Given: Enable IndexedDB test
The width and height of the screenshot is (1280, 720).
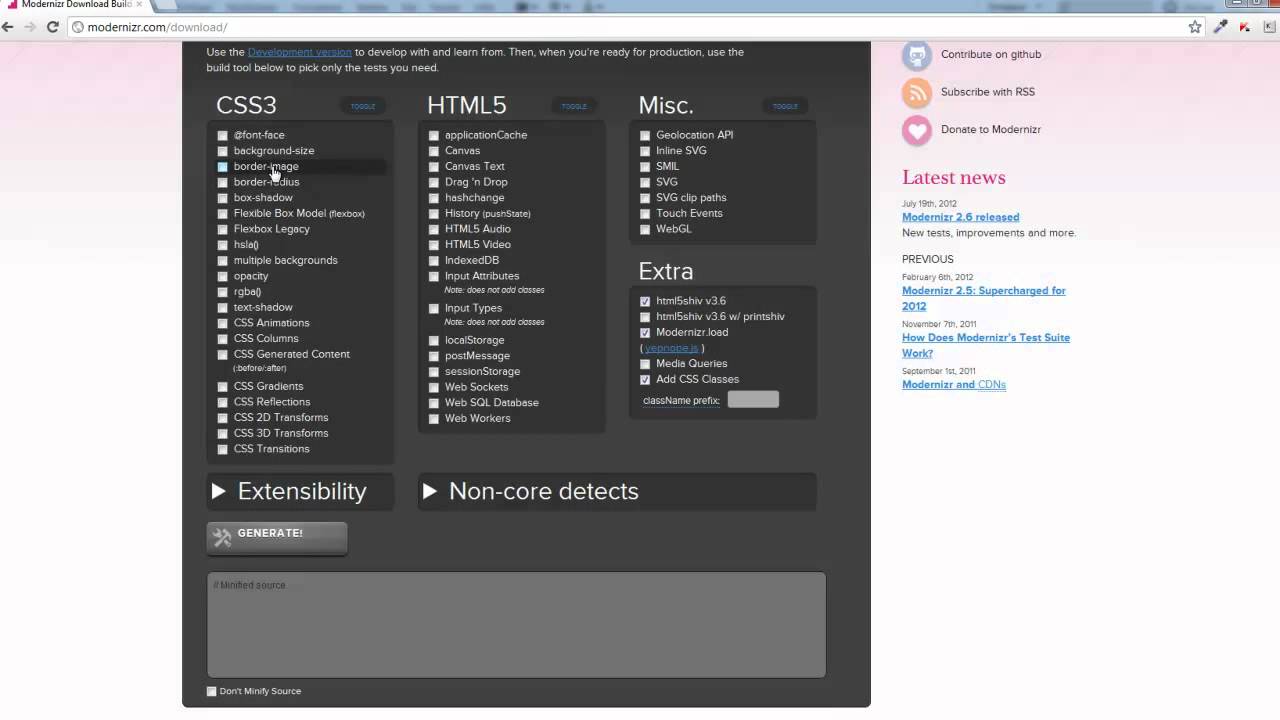Looking at the screenshot, I should 434,261.
